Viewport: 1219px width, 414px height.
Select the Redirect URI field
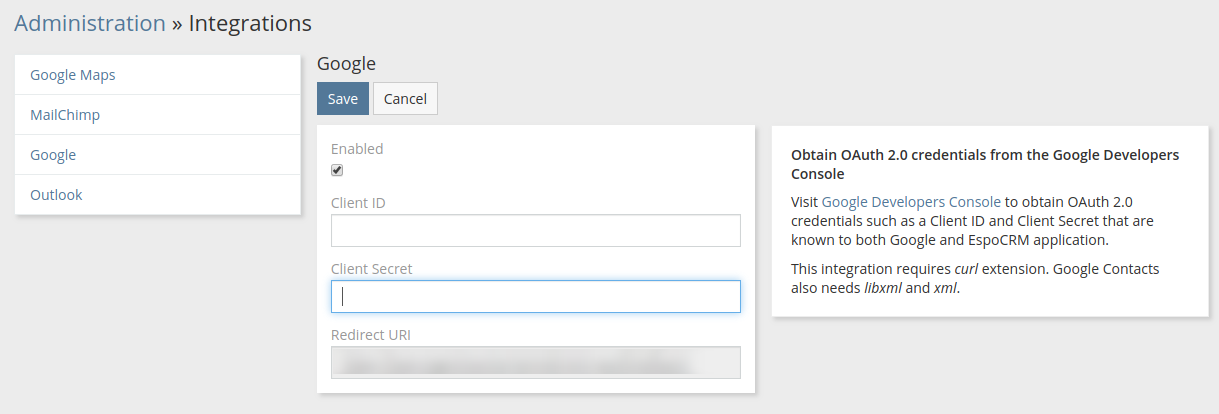(536, 363)
